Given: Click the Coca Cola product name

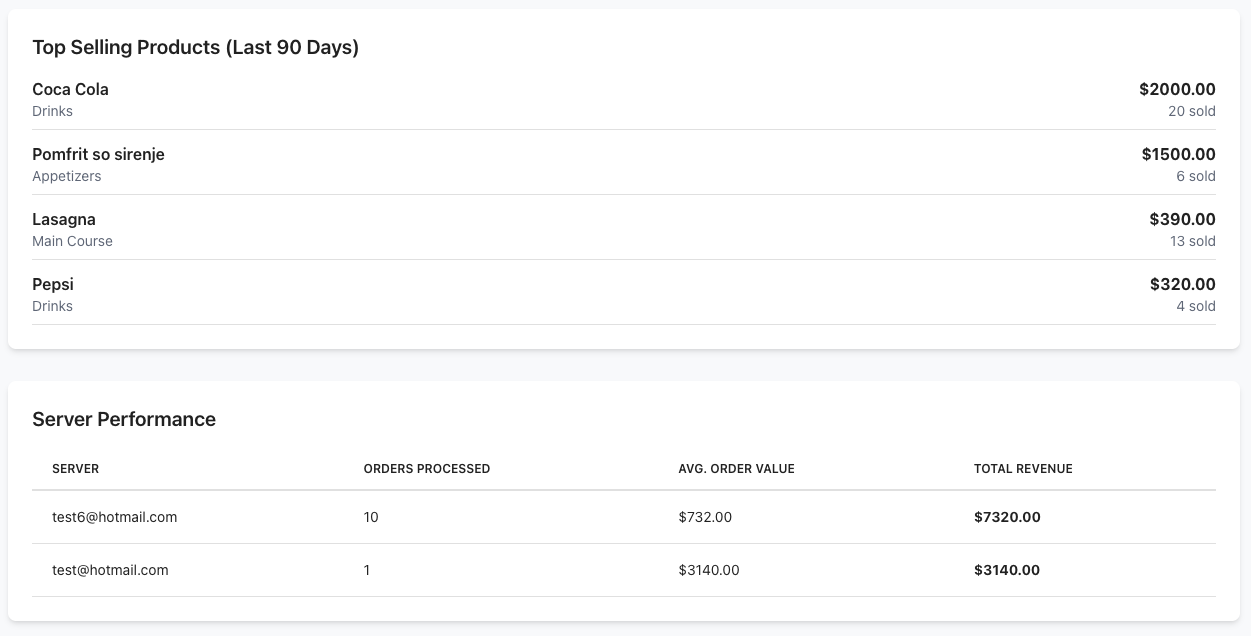Looking at the screenshot, I should [x=70, y=89].
